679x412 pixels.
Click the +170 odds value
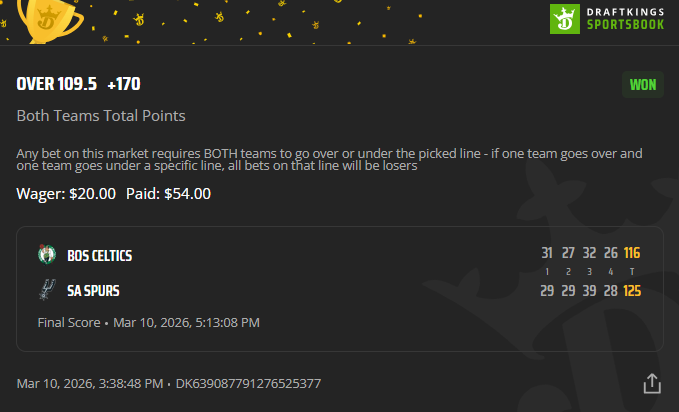tap(124, 84)
